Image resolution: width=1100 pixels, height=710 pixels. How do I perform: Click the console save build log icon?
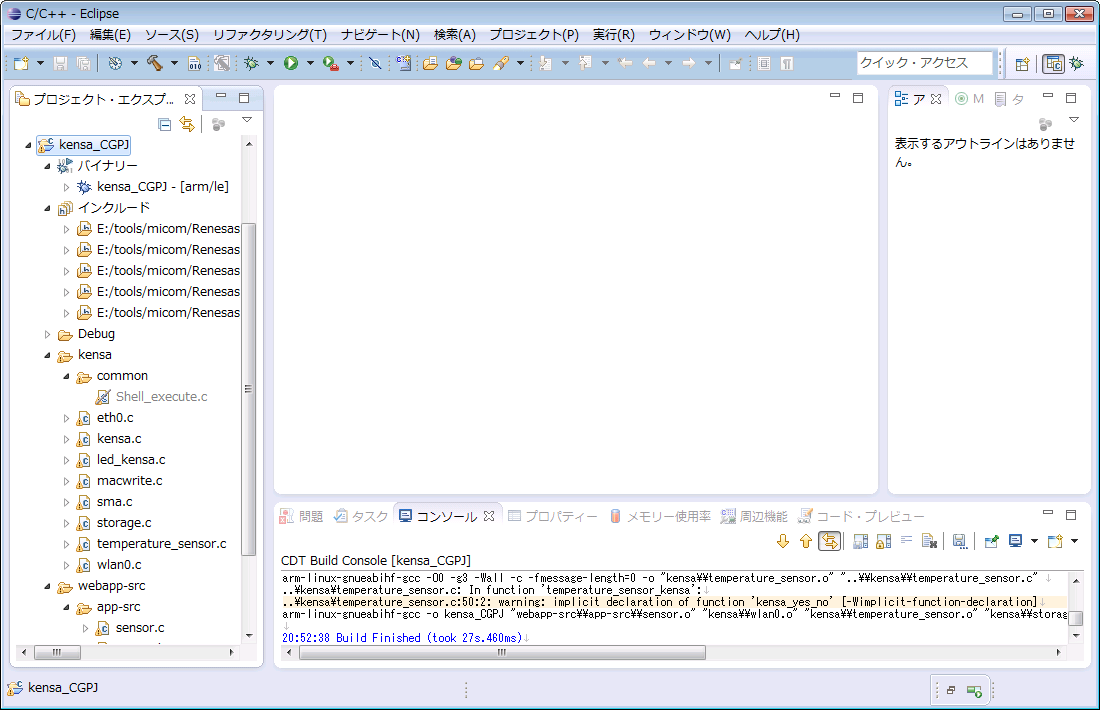(x=959, y=541)
